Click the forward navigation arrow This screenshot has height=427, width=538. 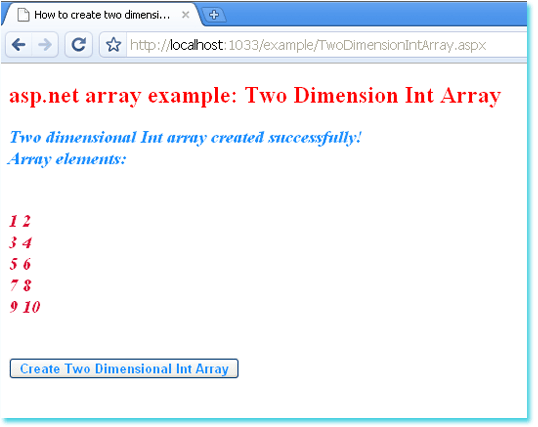(x=45, y=45)
